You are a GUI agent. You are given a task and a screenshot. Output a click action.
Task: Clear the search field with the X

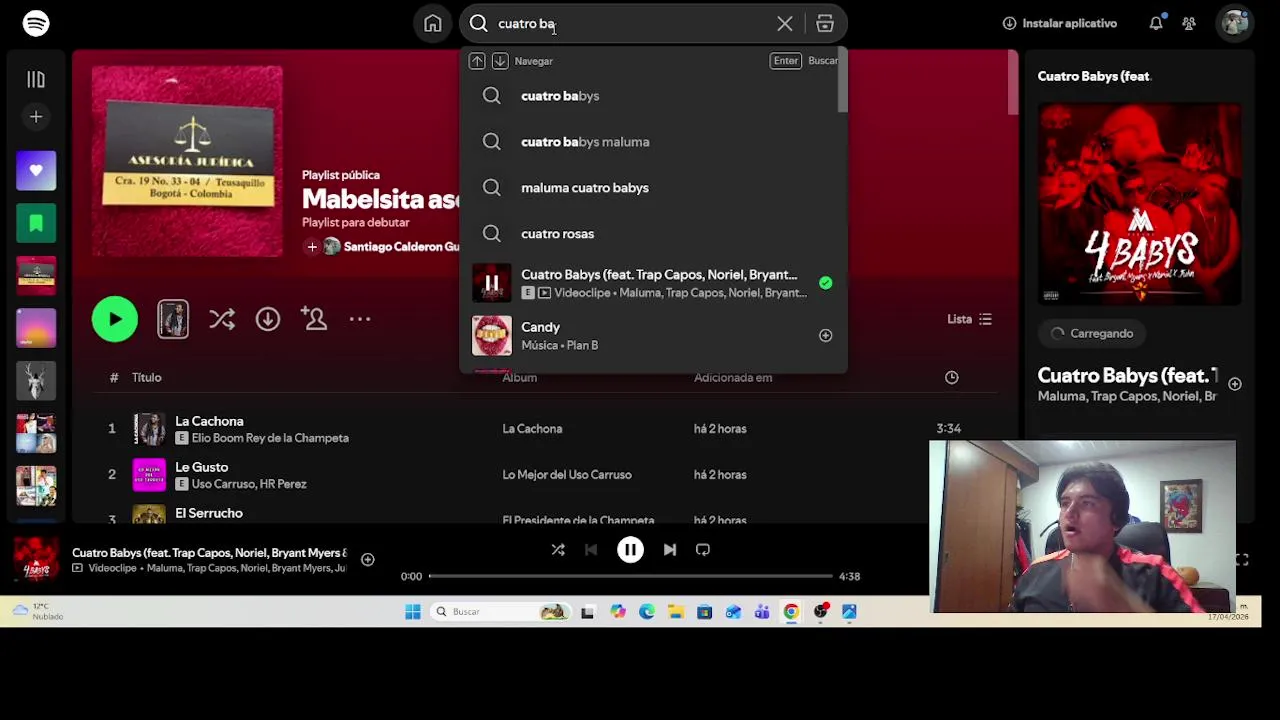[x=785, y=23]
